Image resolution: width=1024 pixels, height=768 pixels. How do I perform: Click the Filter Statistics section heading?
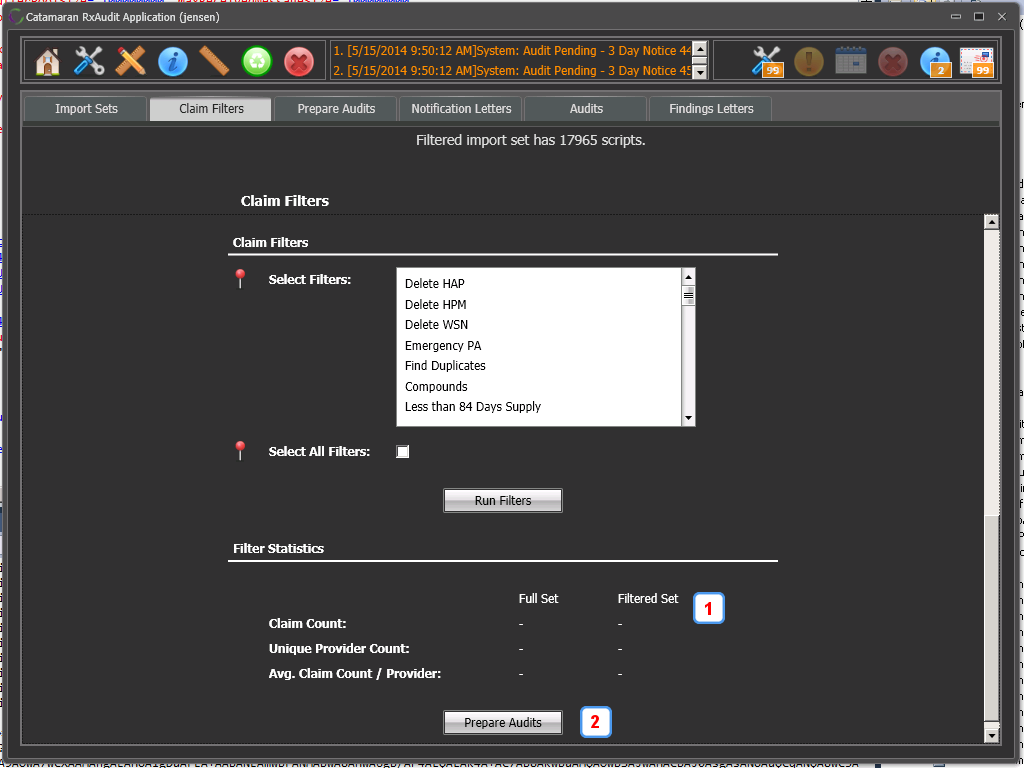[x=278, y=549]
